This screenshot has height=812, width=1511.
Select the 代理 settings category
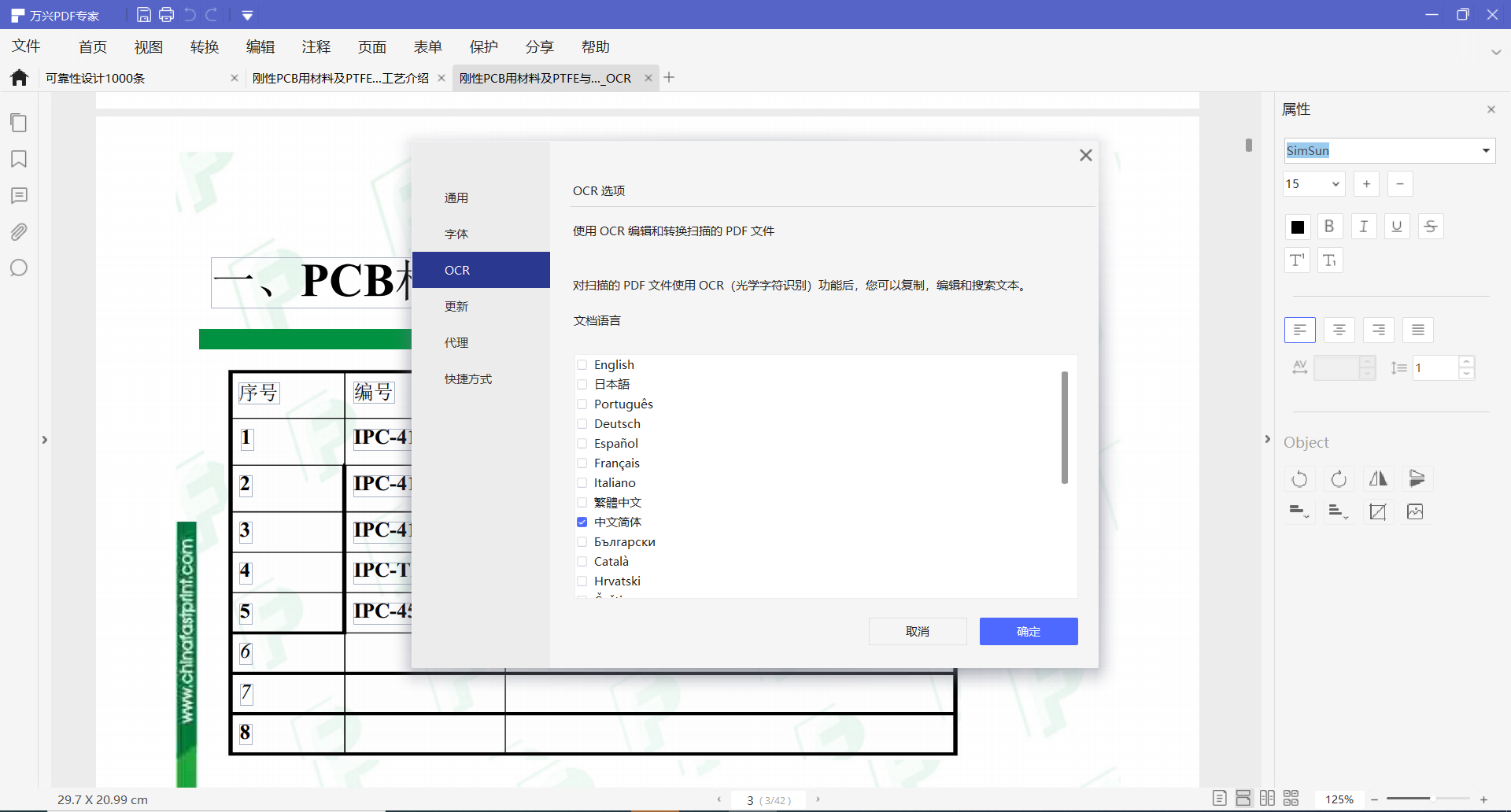coord(481,342)
